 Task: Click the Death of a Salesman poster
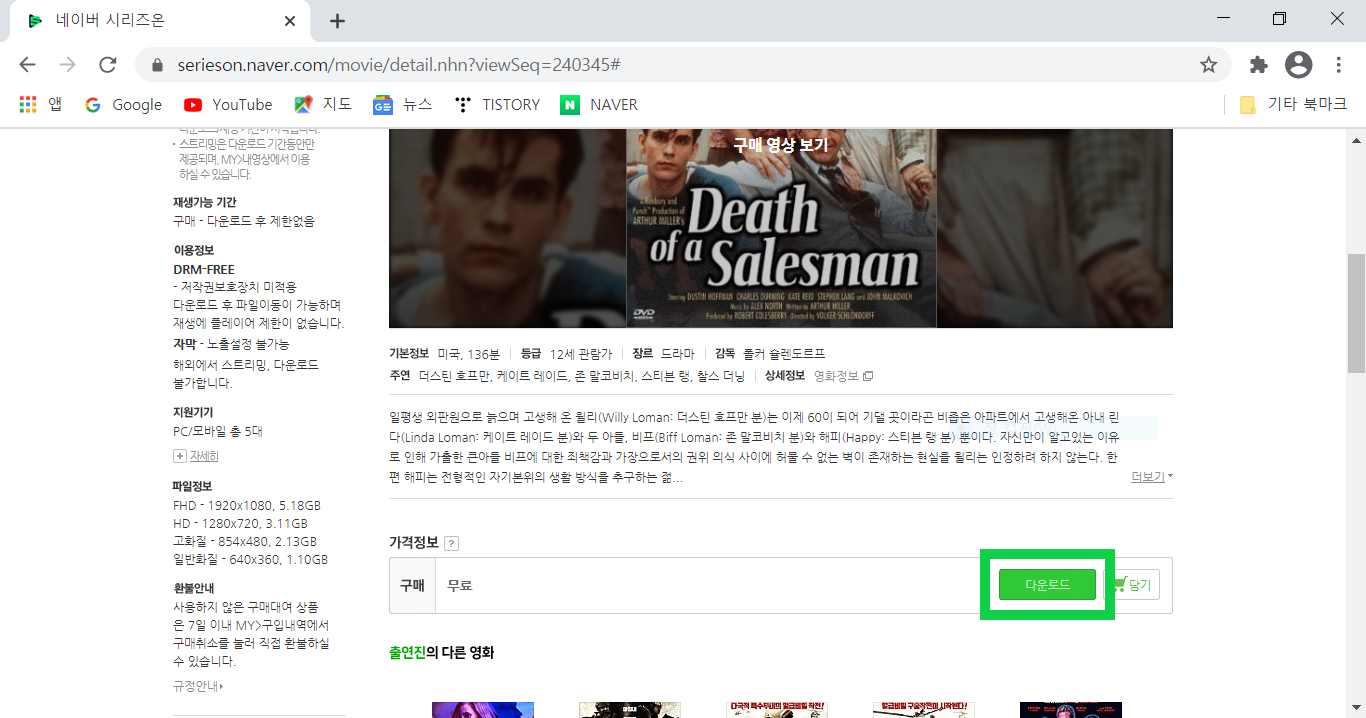coord(781,228)
